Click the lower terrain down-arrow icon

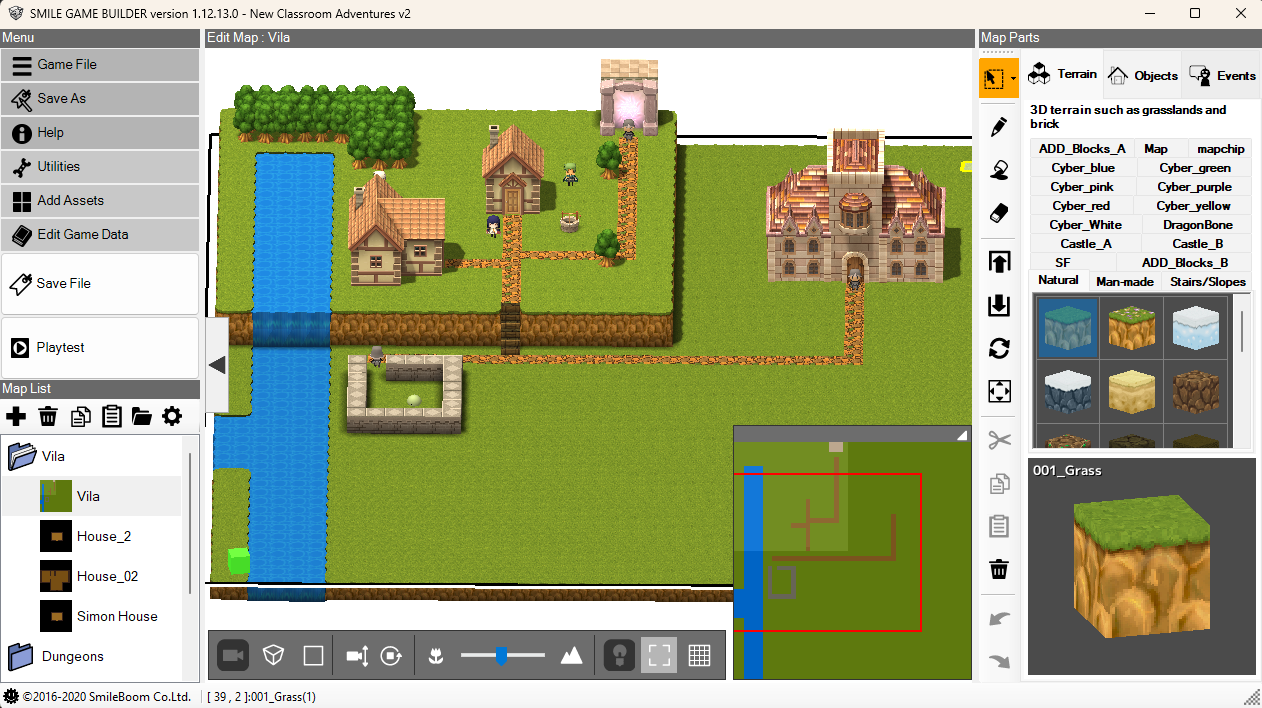[998, 305]
